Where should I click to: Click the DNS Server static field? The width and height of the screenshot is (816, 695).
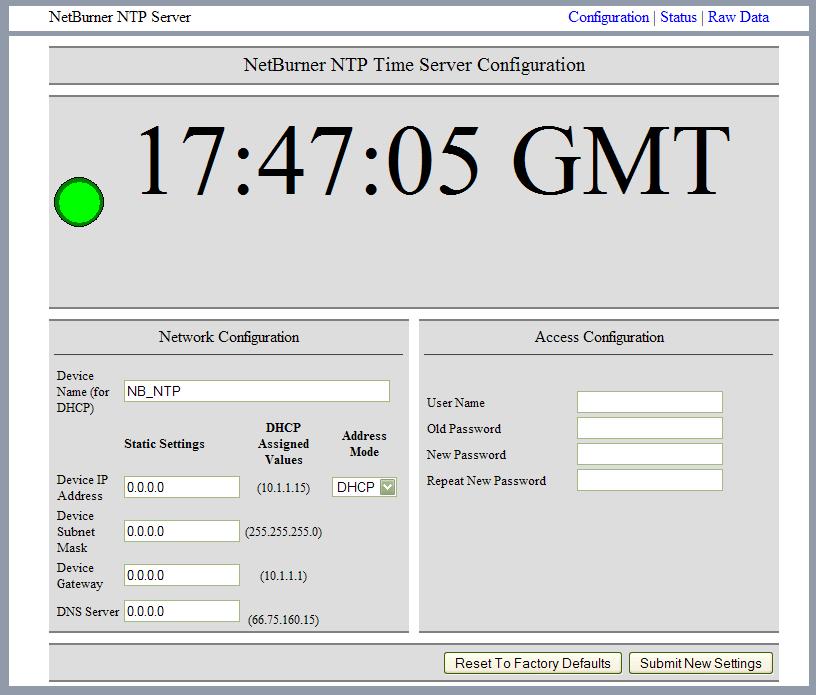tap(182, 611)
